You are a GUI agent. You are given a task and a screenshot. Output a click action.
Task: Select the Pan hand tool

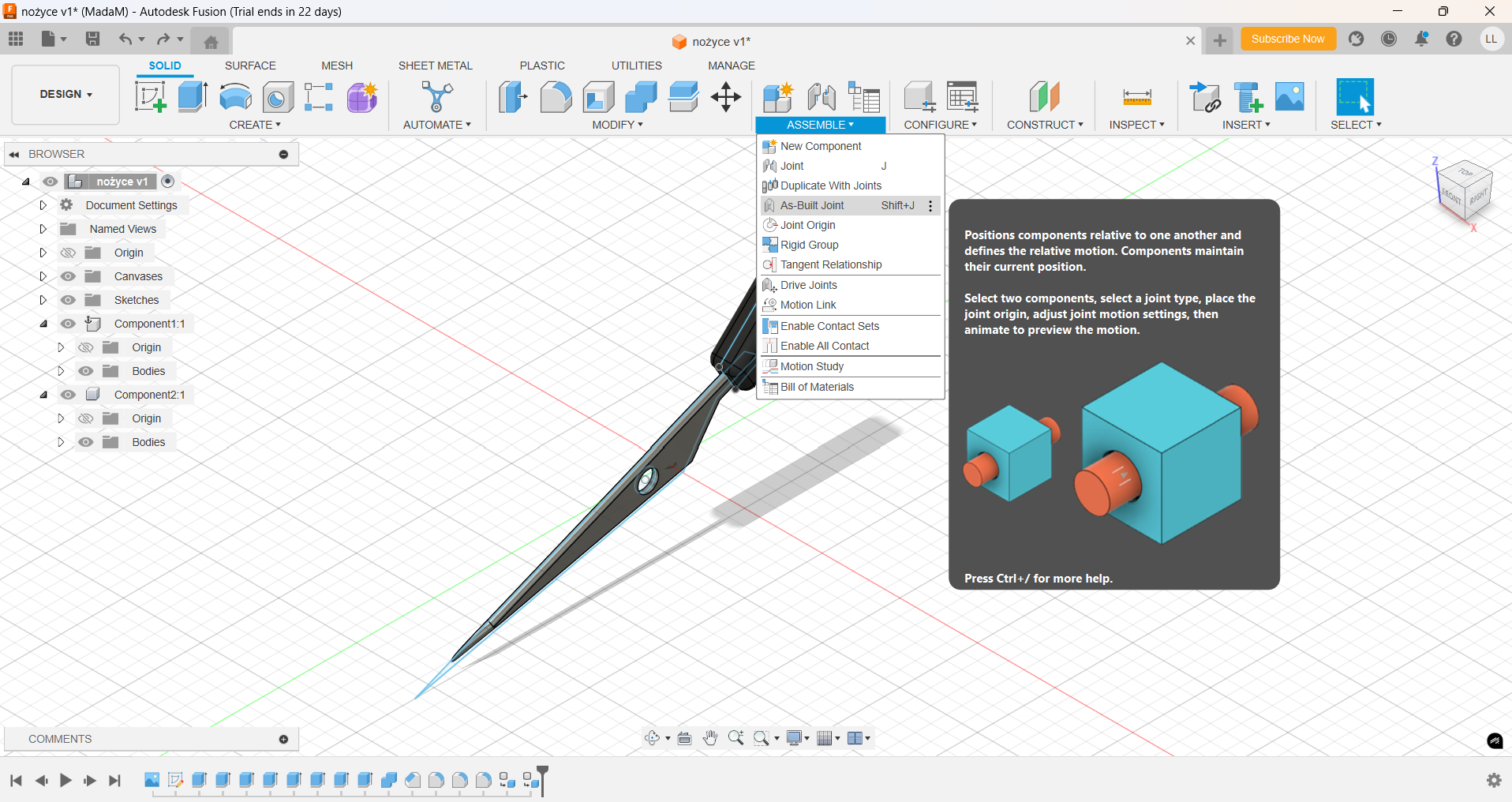pos(710,738)
